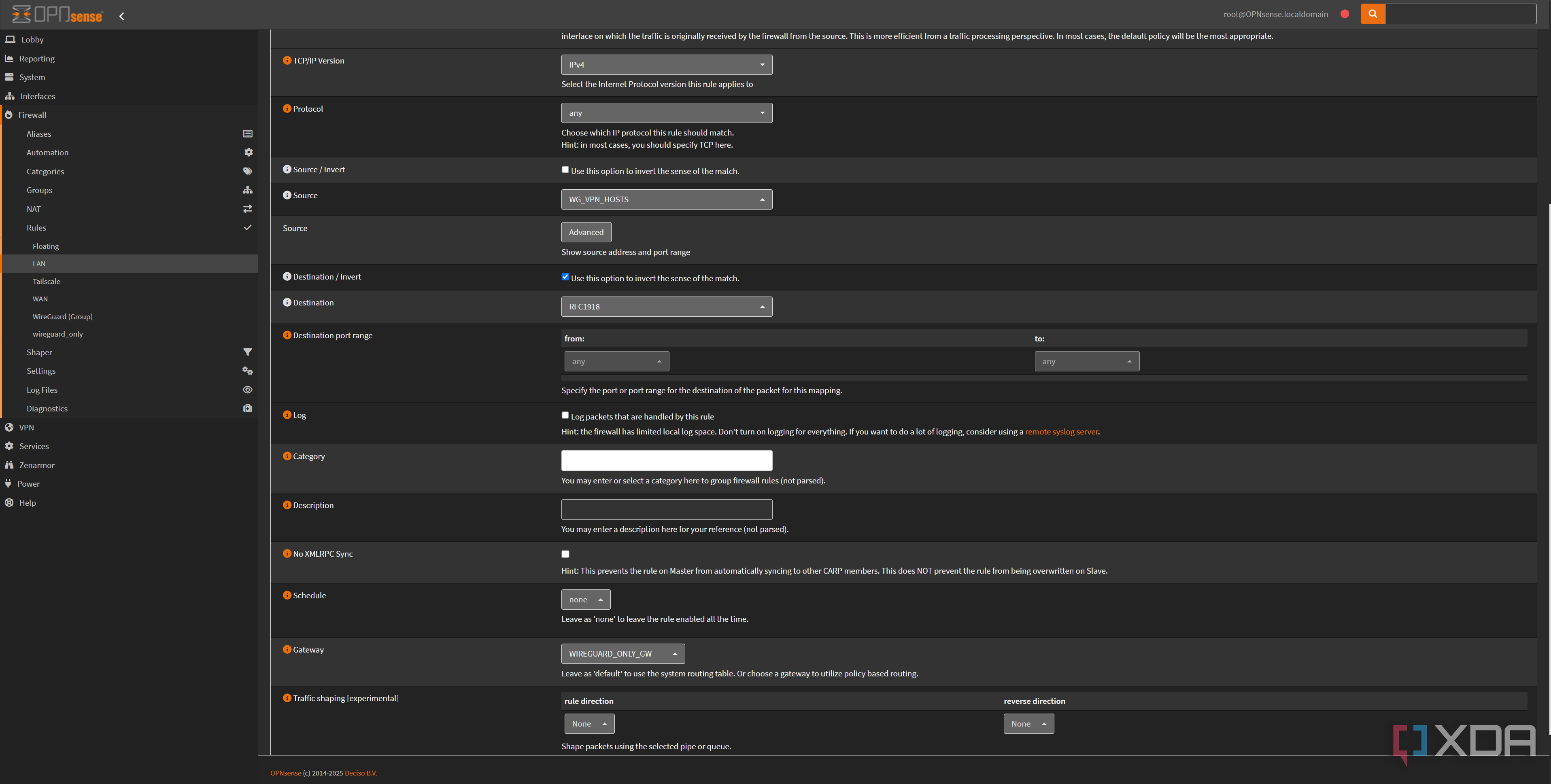Click the Settings cogs icon
1551x784 pixels.
[x=247, y=371]
